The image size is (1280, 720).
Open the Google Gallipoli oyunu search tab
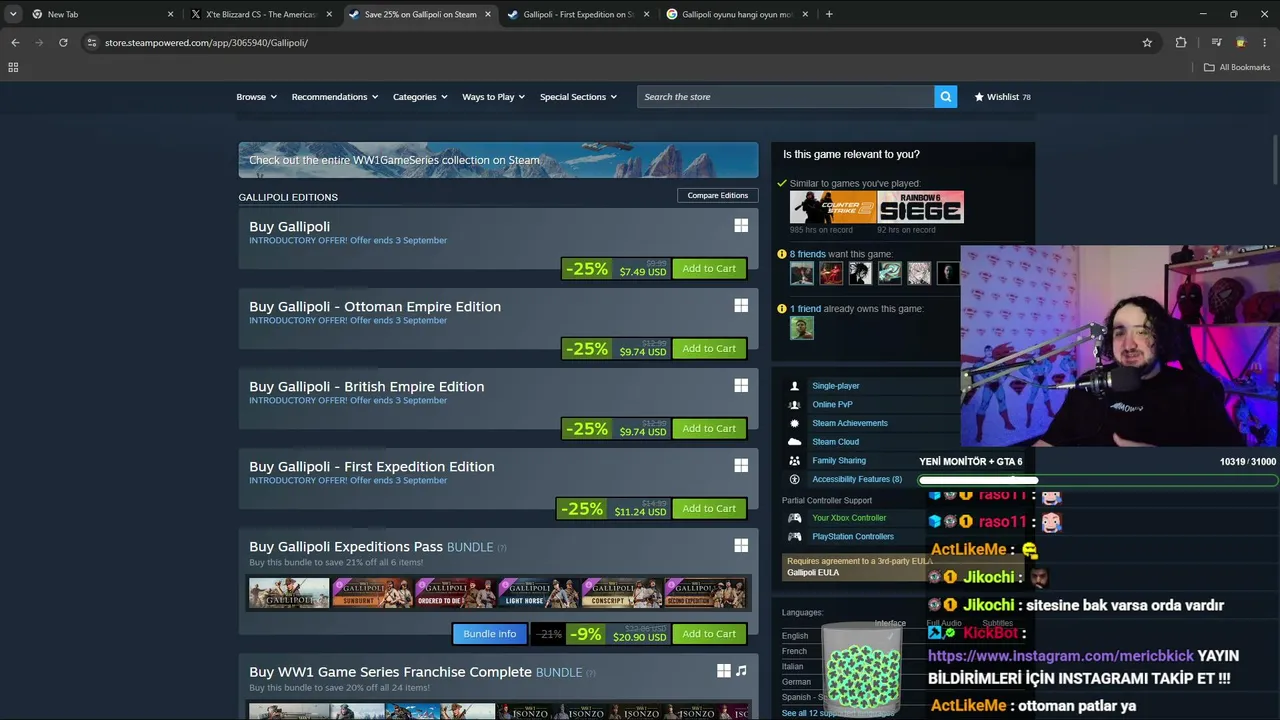[737, 14]
